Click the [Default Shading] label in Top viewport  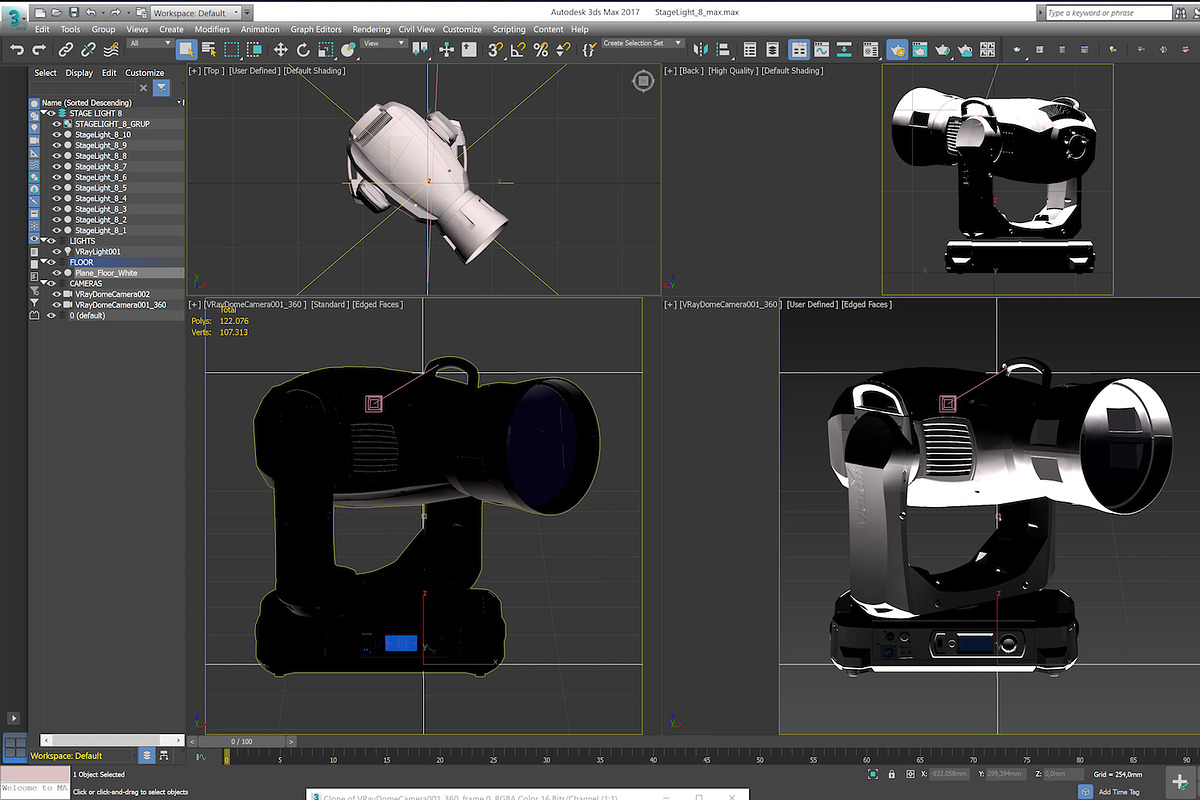click(314, 71)
